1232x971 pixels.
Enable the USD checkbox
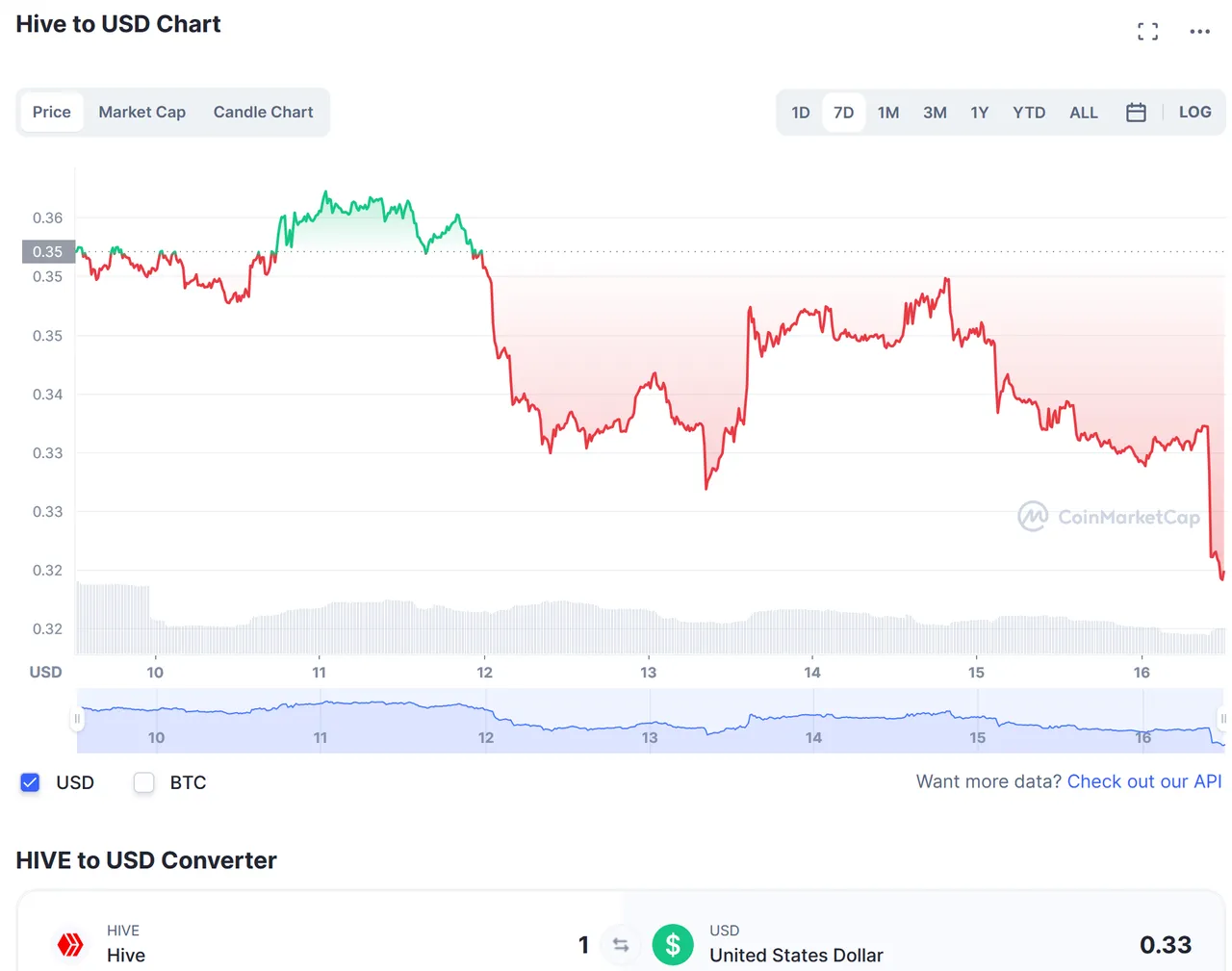(x=30, y=782)
